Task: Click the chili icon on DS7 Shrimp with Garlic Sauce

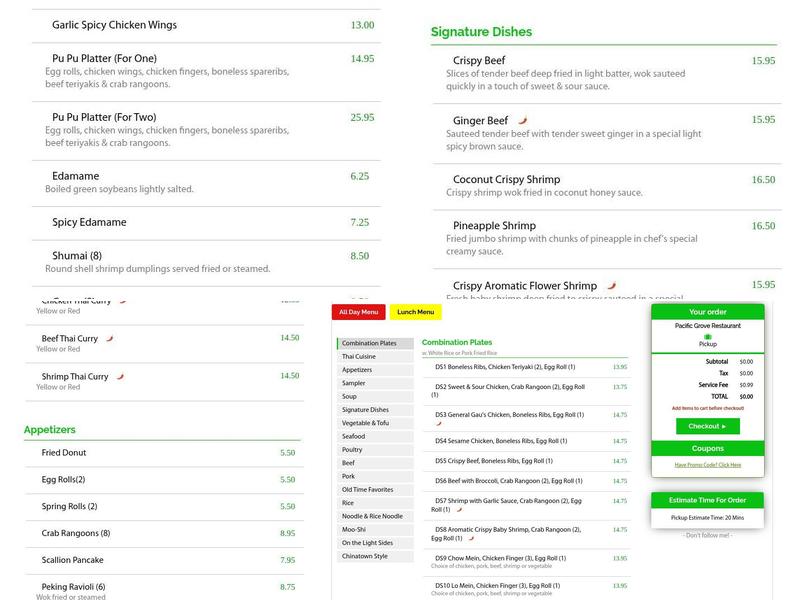Action: pos(458,509)
